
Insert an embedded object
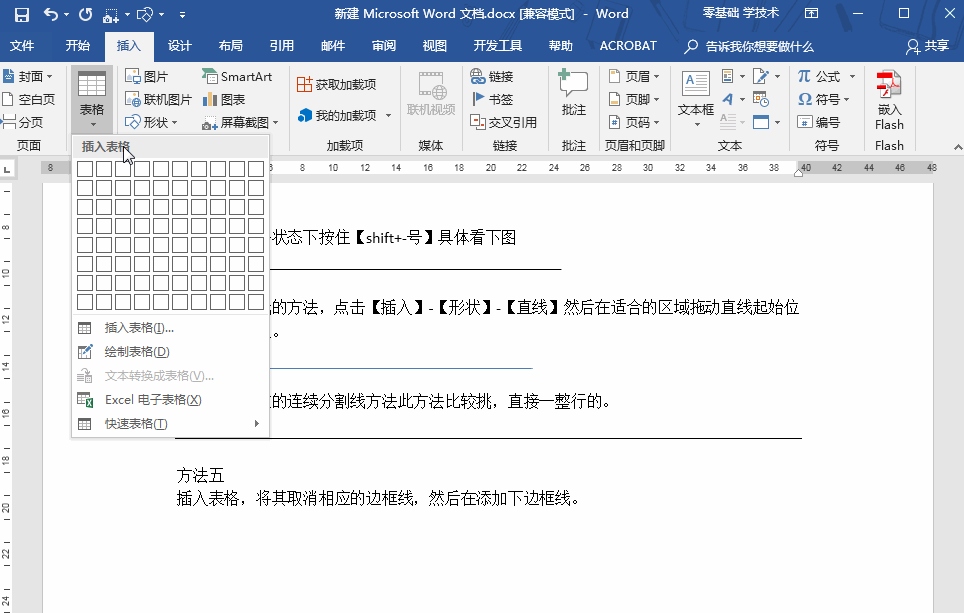[761, 122]
